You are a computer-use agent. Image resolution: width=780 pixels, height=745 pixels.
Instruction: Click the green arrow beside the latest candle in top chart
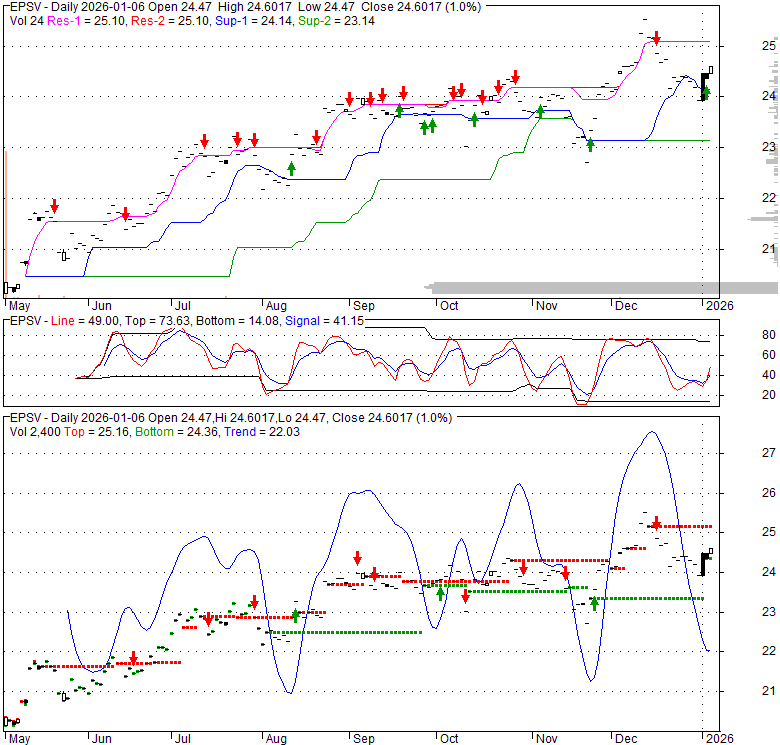[x=706, y=93]
